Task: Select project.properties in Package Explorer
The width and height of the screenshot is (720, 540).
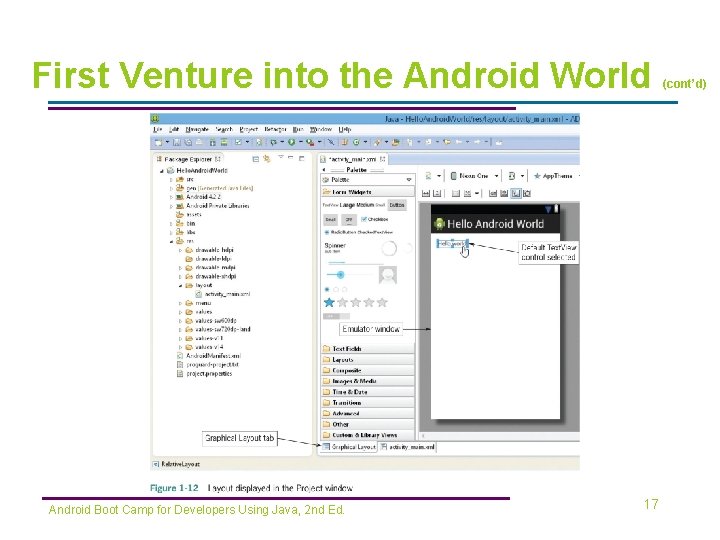Action: (x=204, y=374)
